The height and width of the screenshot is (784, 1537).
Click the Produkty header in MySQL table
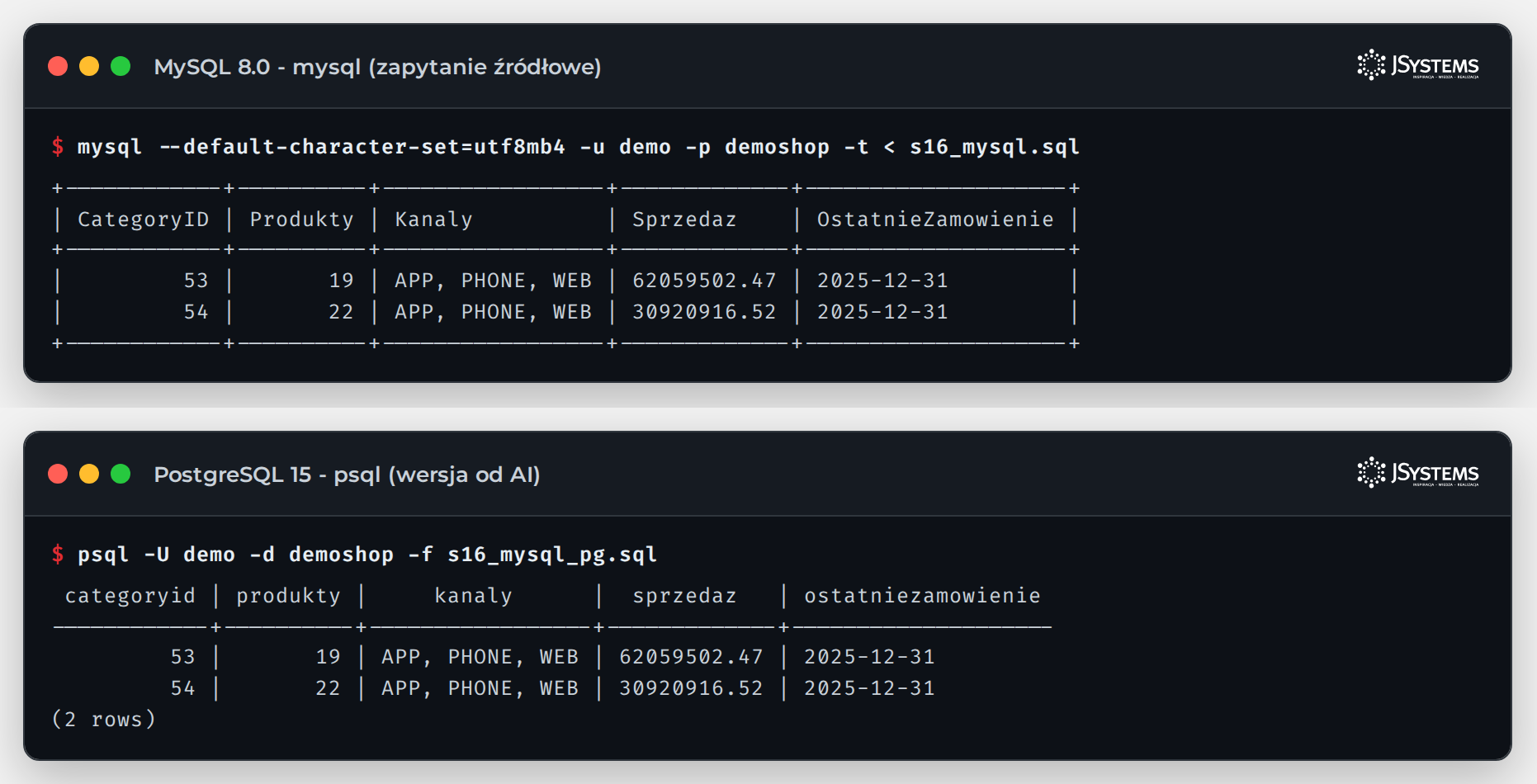click(301, 220)
